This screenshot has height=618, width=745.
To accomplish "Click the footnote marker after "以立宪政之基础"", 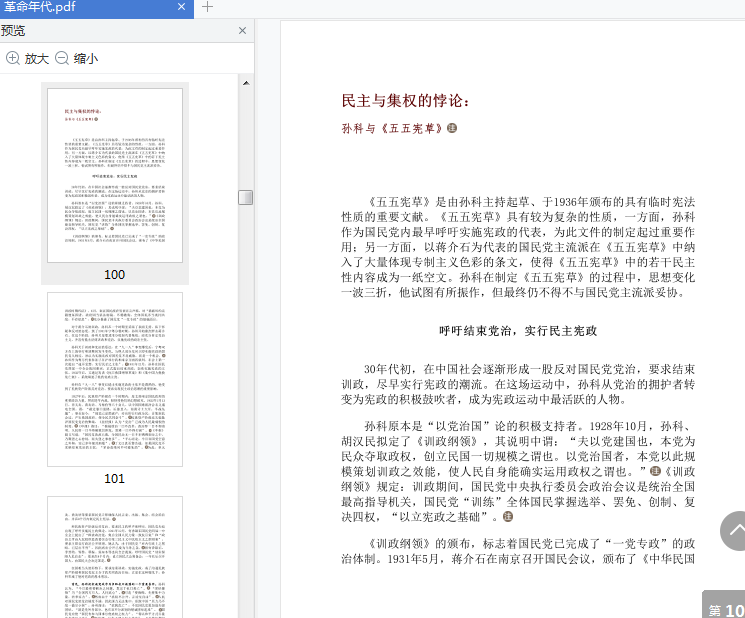I will [x=508, y=516].
